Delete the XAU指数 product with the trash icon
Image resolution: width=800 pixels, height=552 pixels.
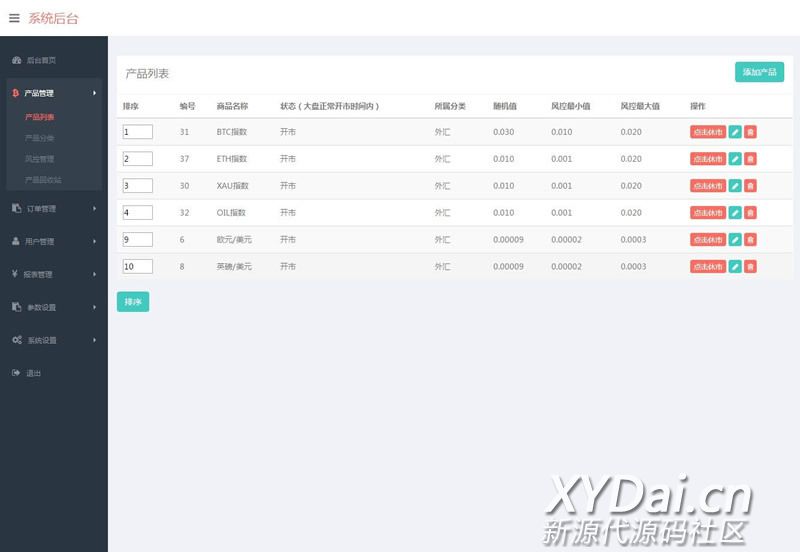[750, 186]
